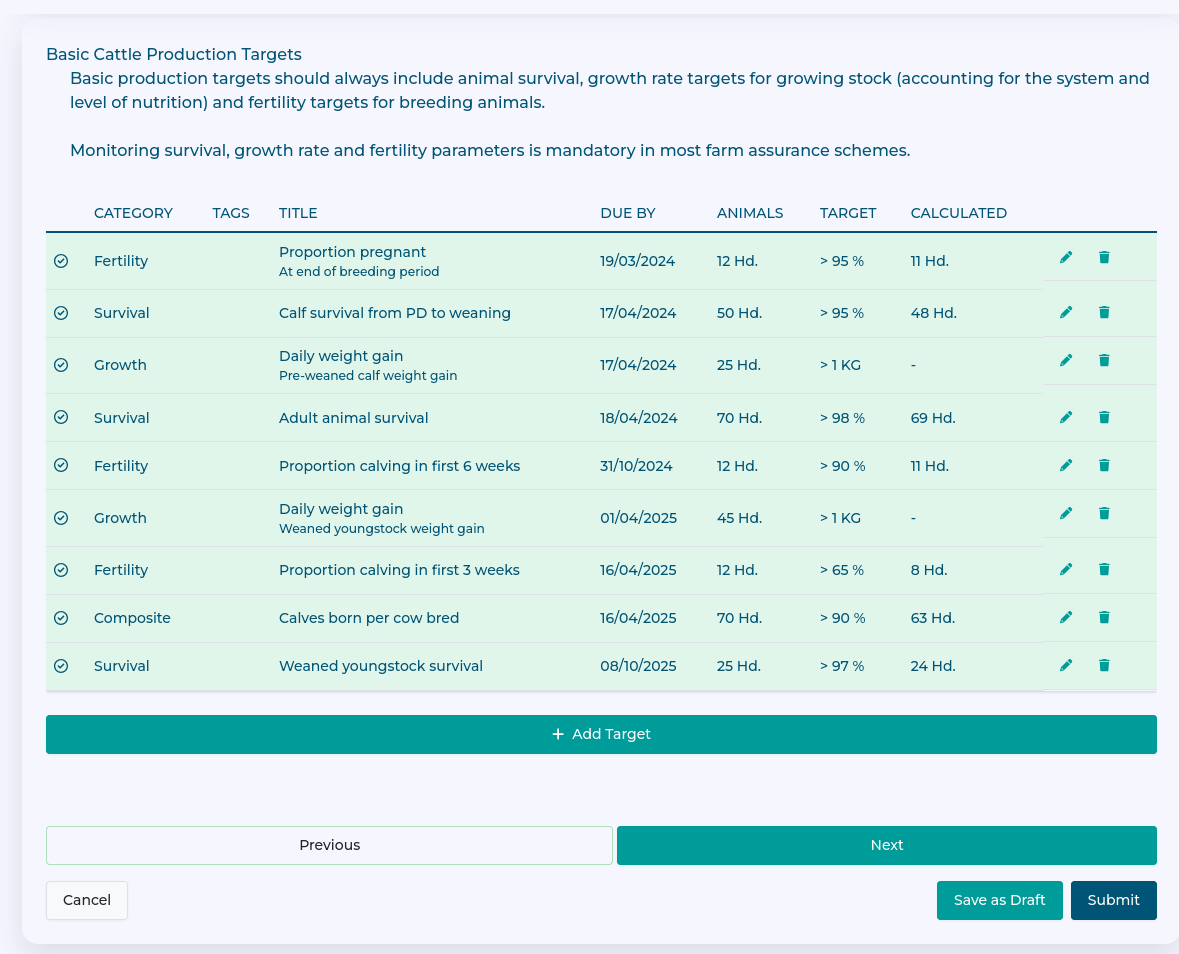Toggle check circle for Calves born per cow bred
Screen dimensions: 1179x954
(61, 618)
